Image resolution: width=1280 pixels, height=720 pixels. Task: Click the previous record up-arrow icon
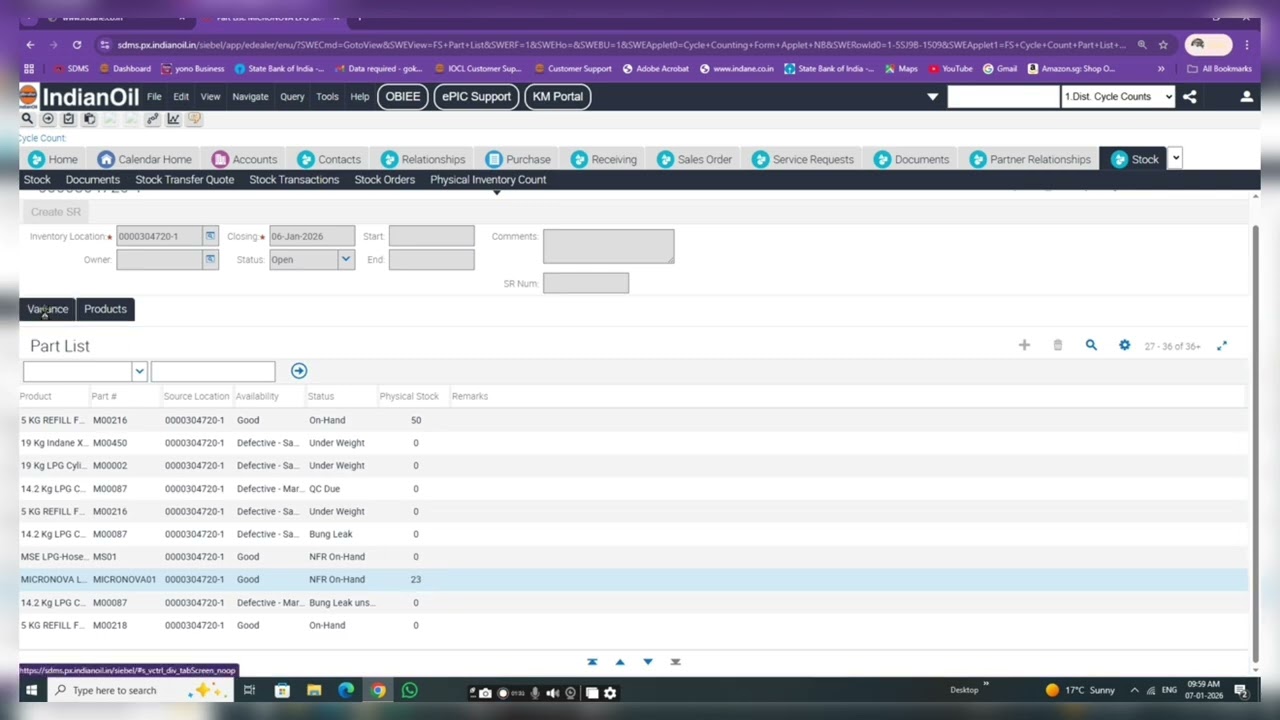click(620, 662)
